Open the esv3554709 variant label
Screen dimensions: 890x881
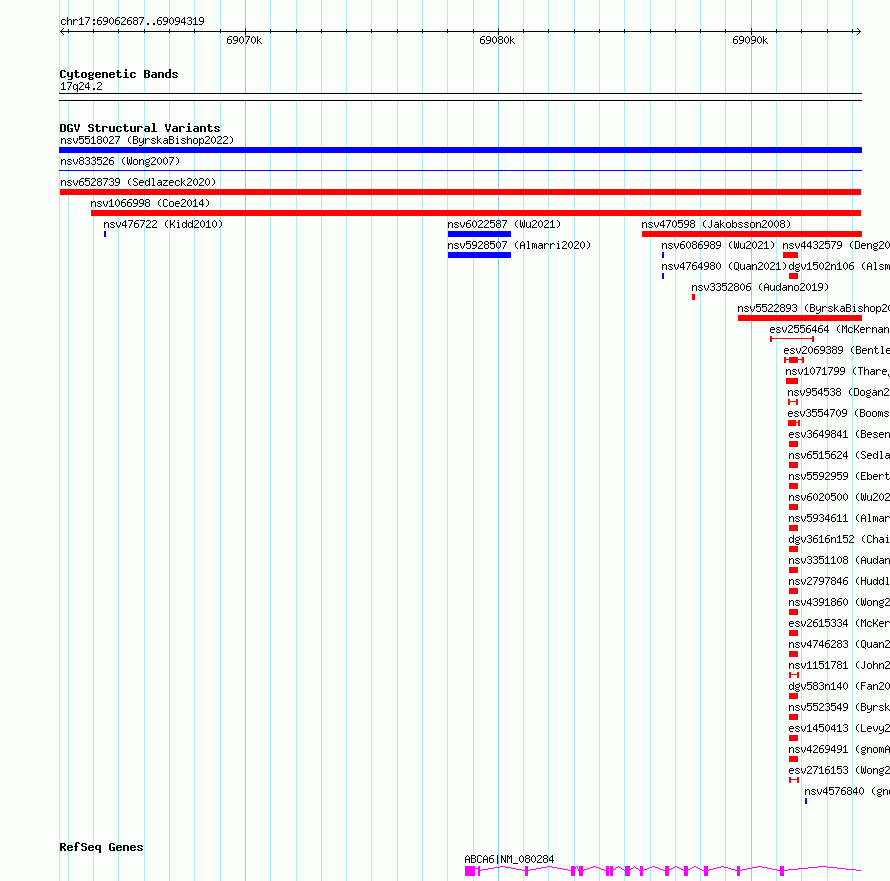point(838,413)
